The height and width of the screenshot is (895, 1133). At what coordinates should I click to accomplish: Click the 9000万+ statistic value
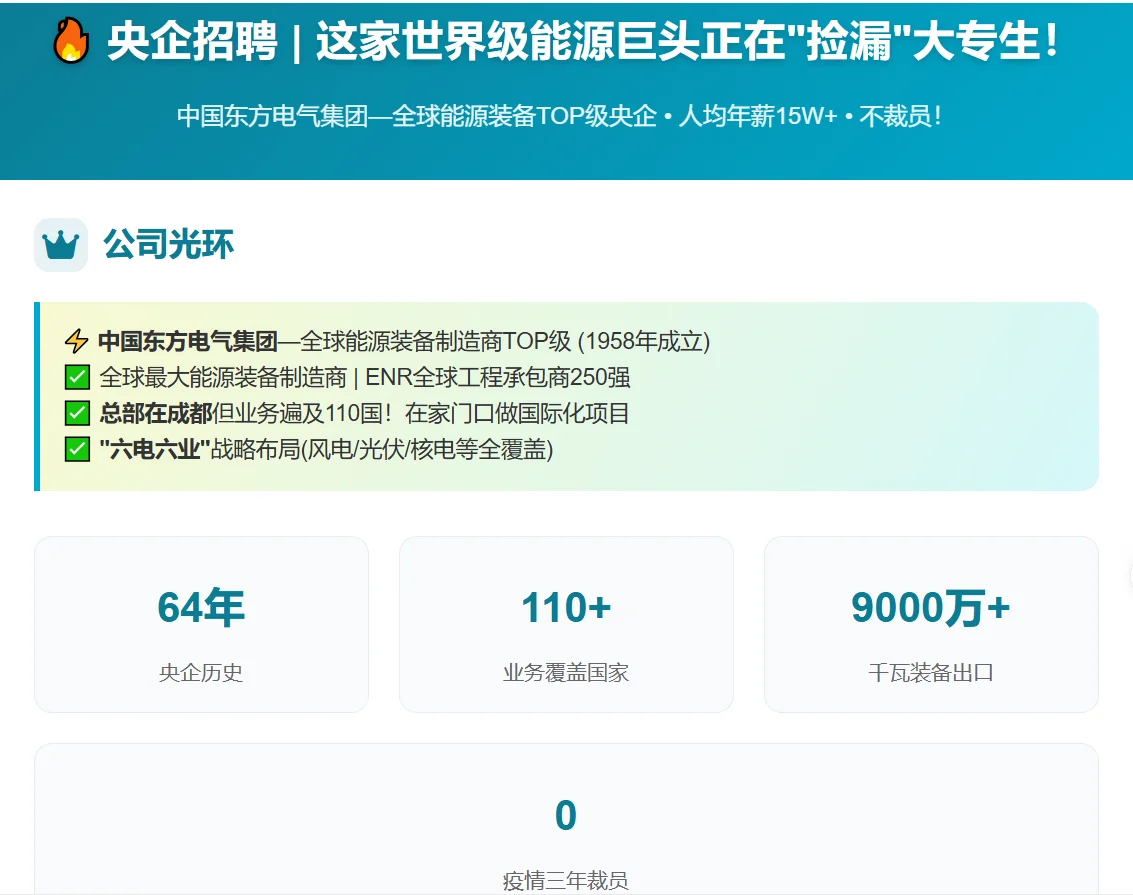point(931,607)
